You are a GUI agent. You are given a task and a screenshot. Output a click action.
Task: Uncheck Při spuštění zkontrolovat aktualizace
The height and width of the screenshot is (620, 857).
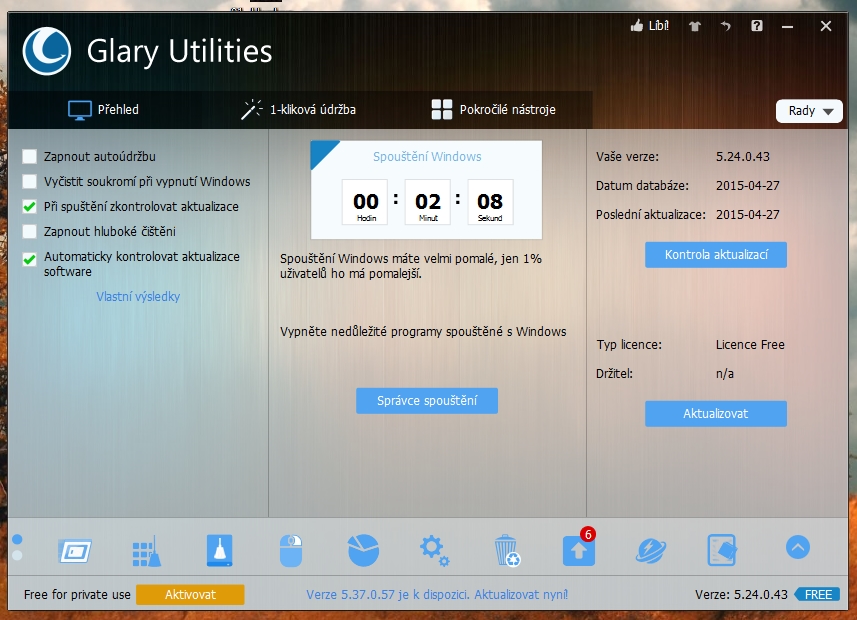30,207
